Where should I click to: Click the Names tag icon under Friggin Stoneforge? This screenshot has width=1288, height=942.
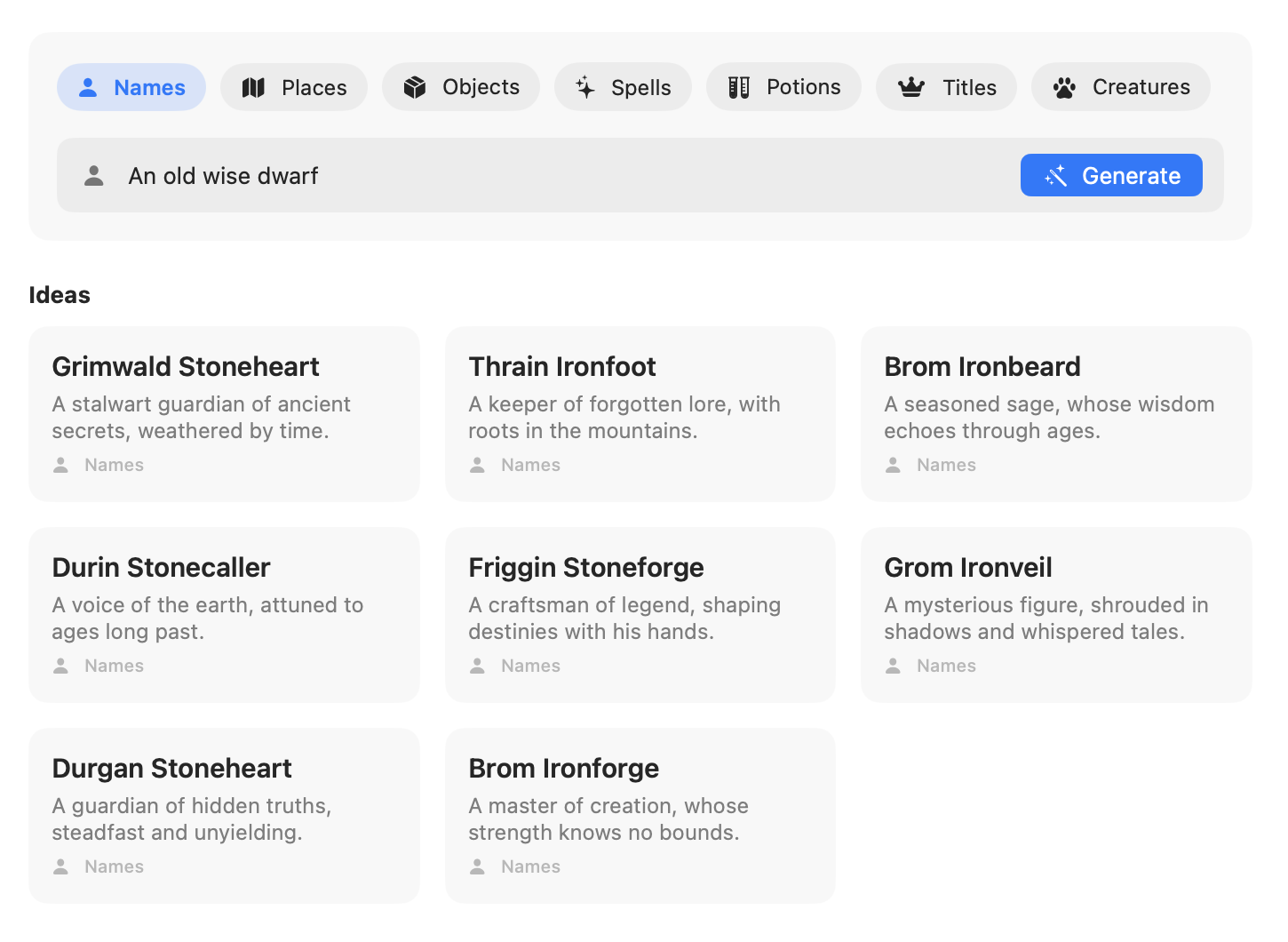point(477,666)
